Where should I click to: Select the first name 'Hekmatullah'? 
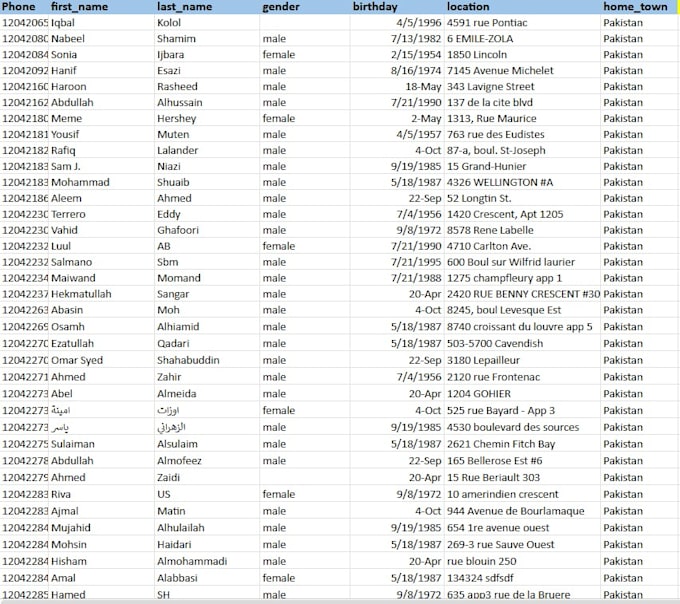(81, 294)
